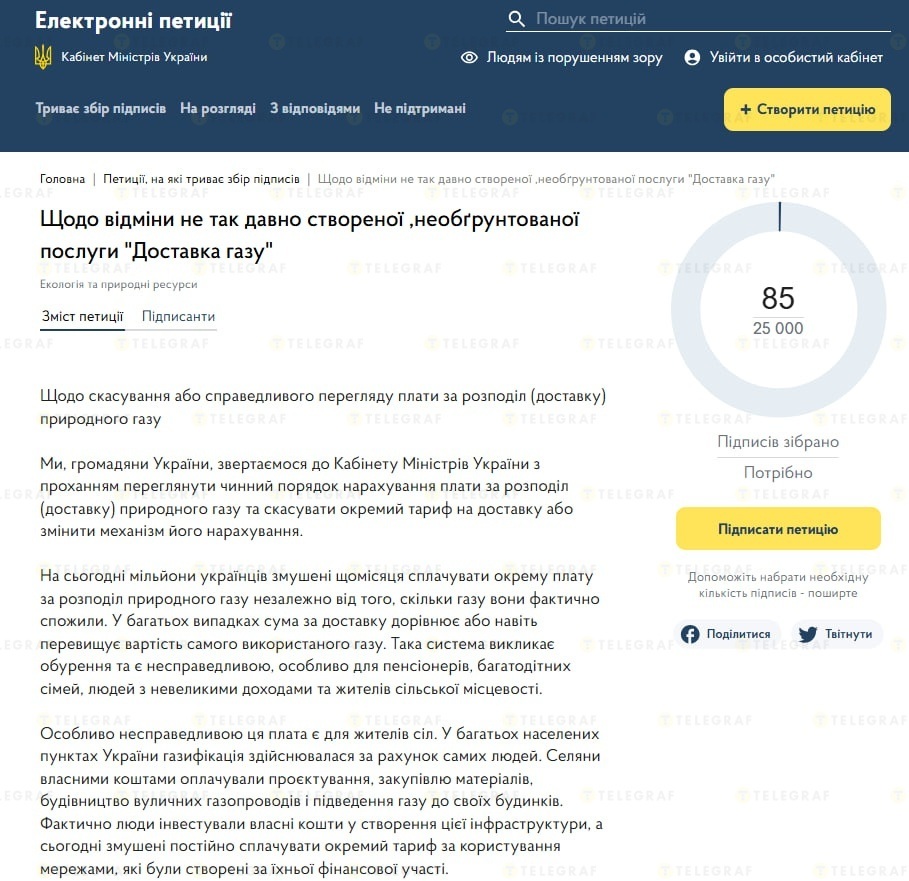Screen dimensions: 909x881
Task: Click Увійти в особистий кабінет link
Action: tap(796, 57)
